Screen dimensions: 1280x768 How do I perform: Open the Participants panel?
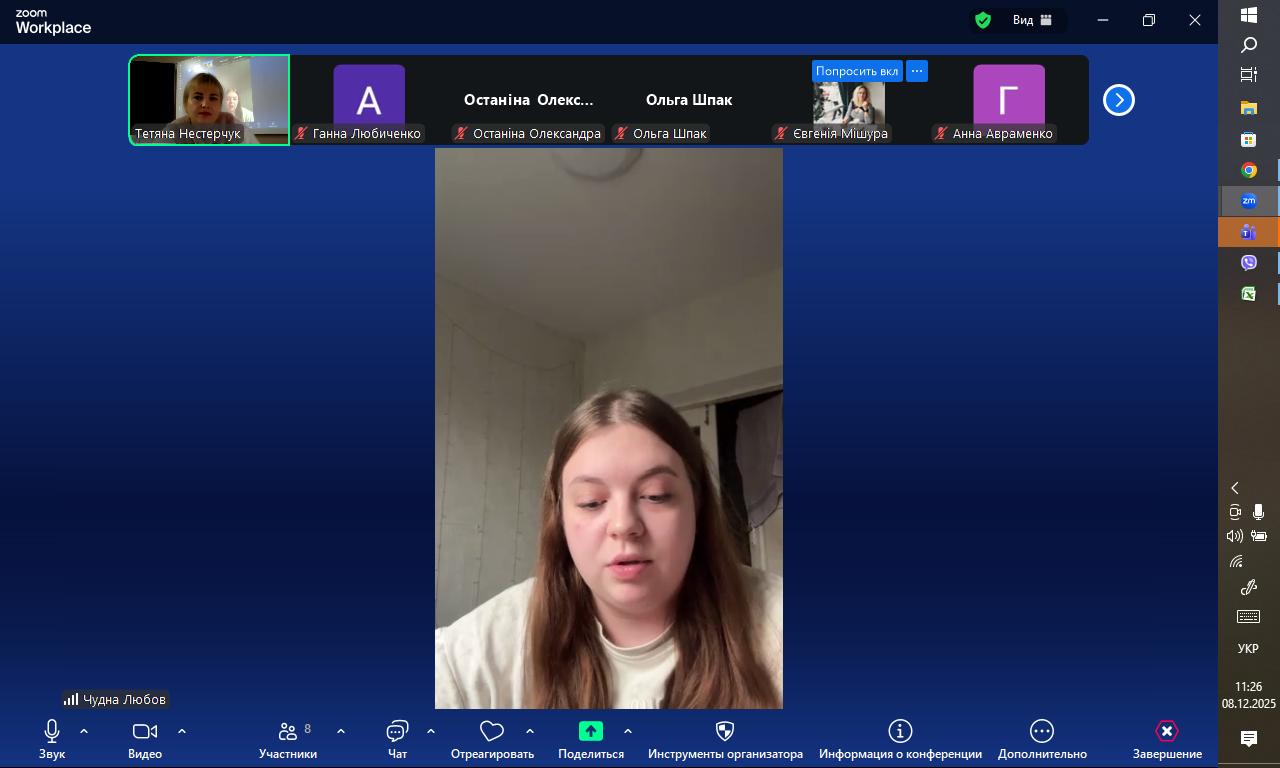[x=288, y=732]
